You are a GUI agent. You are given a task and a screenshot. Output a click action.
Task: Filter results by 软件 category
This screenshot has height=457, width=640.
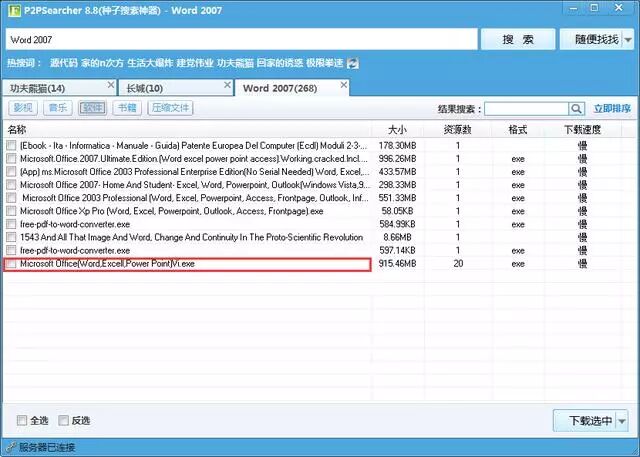pyautogui.click(x=93, y=108)
